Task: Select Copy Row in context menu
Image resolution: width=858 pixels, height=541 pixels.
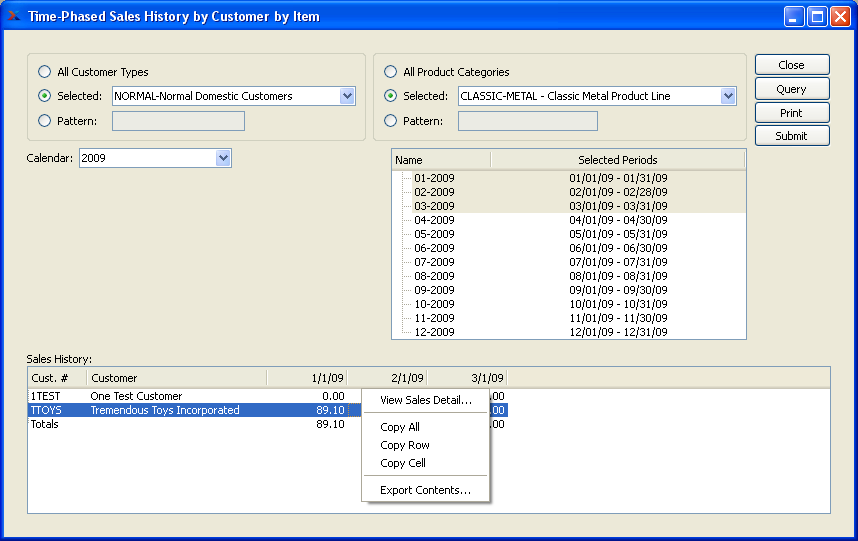Action: pos(405,445)
